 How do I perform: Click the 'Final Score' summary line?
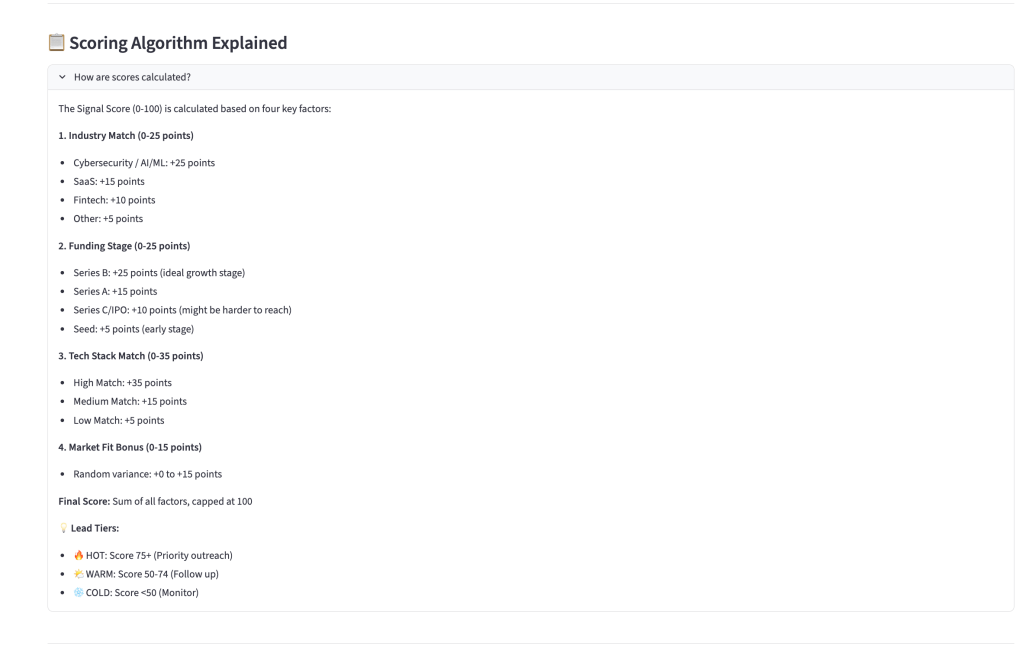(155, 501)
